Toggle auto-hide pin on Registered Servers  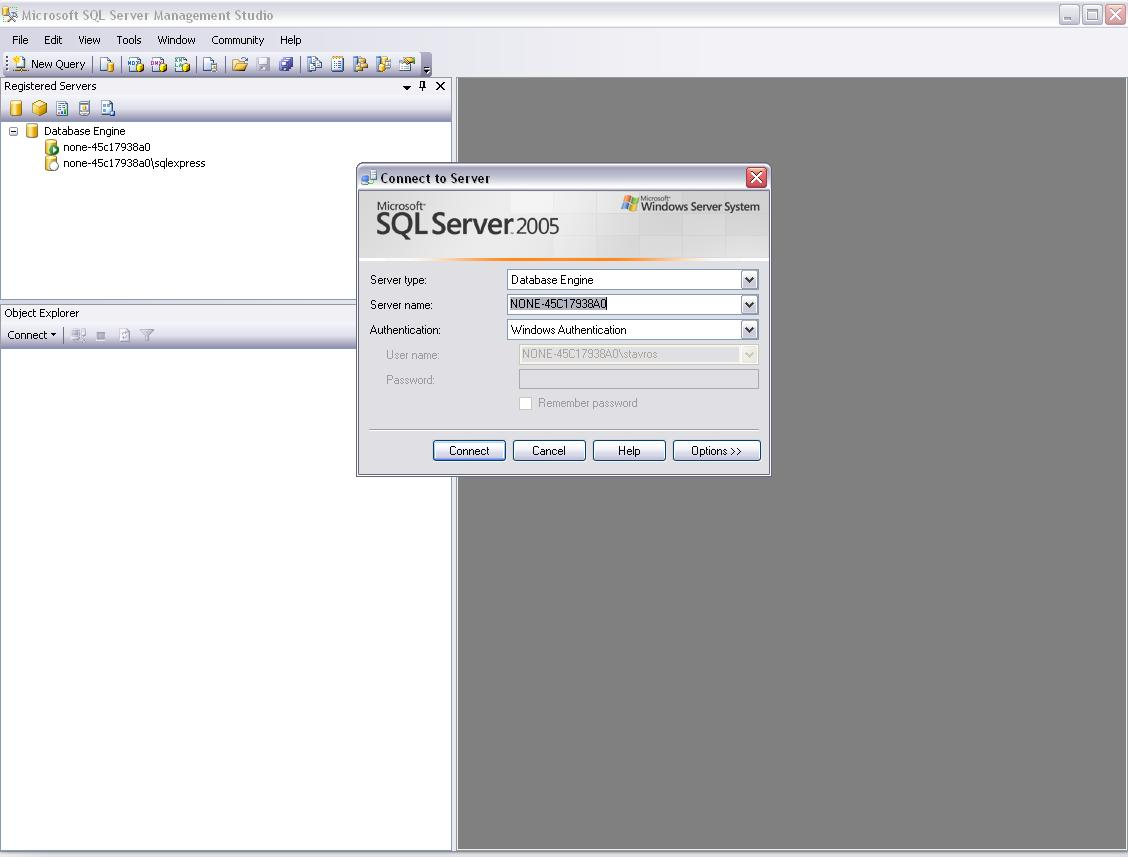pos(422,86)
